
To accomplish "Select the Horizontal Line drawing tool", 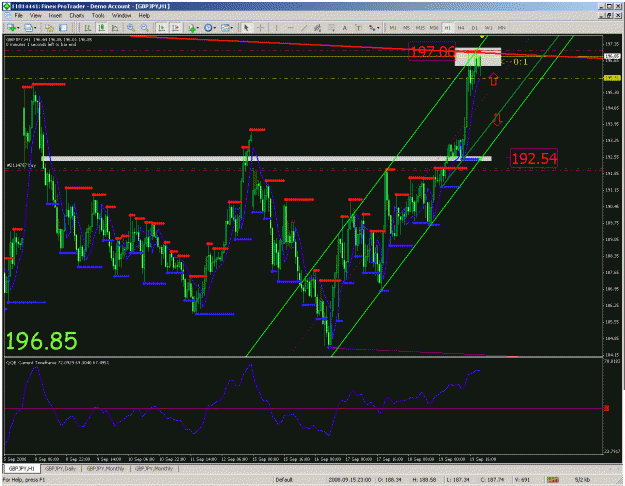I will tap(290, 28).
